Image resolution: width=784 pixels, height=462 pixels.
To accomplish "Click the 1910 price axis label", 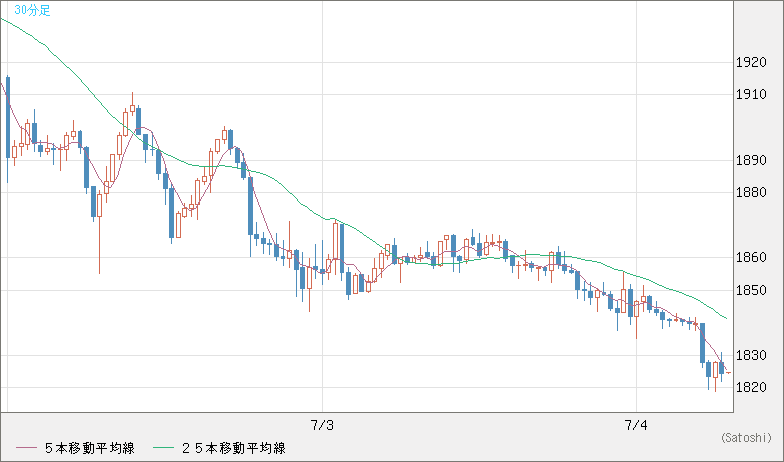I will (751, 94).
